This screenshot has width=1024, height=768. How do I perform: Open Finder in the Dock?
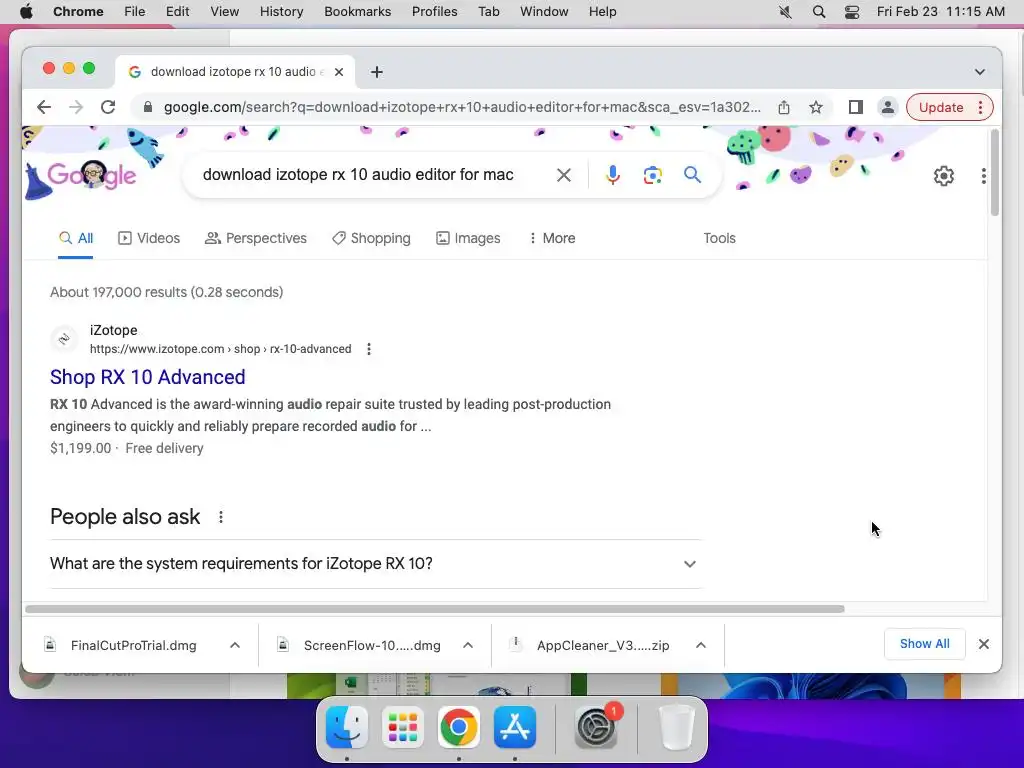pos(347,726)
